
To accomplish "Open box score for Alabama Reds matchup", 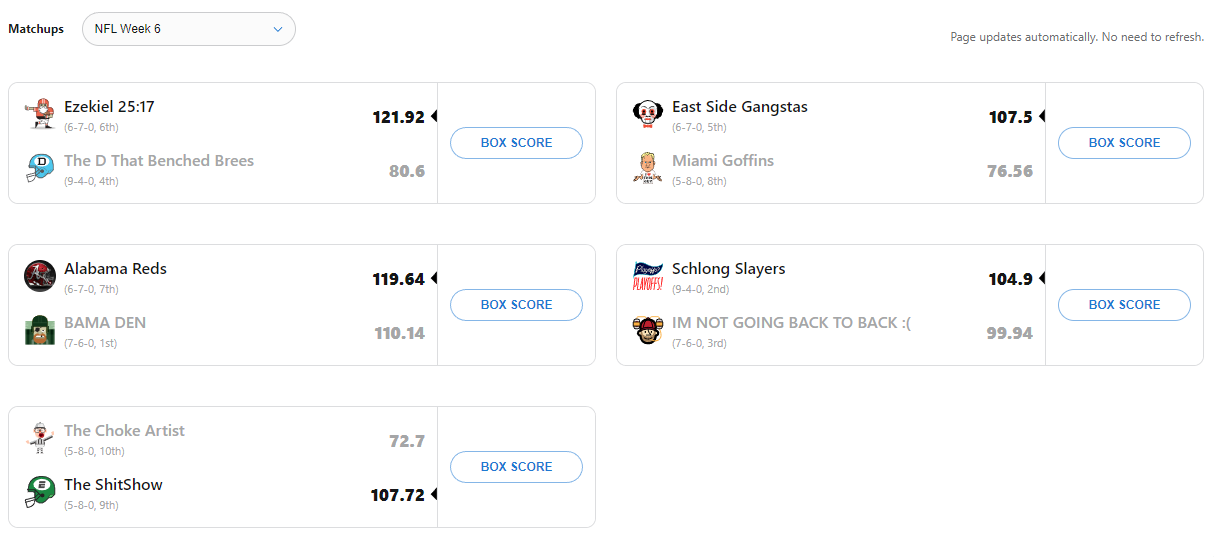I will (516, 305).
